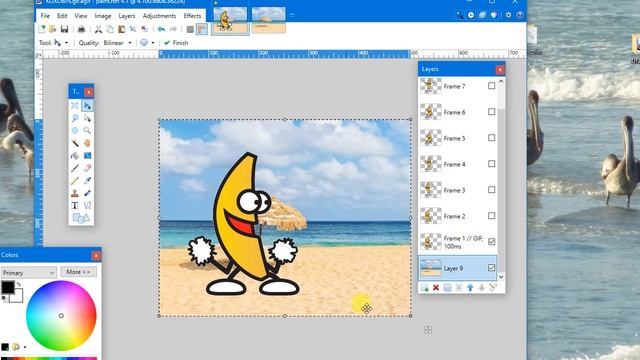Uncheck visibility for Layer 9

click(491, 268)
